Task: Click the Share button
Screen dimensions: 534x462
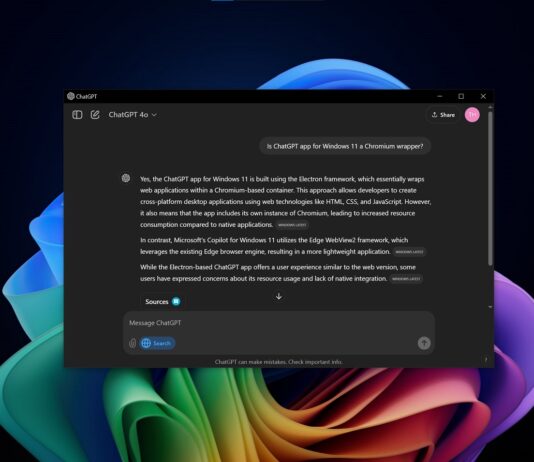Action: [443, 115]
